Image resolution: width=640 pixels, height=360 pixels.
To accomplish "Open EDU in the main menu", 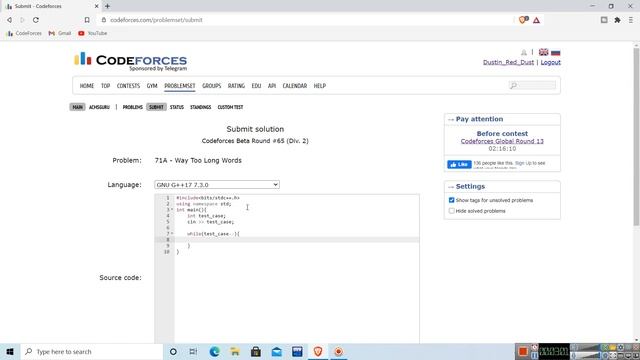I will [256, 86].
